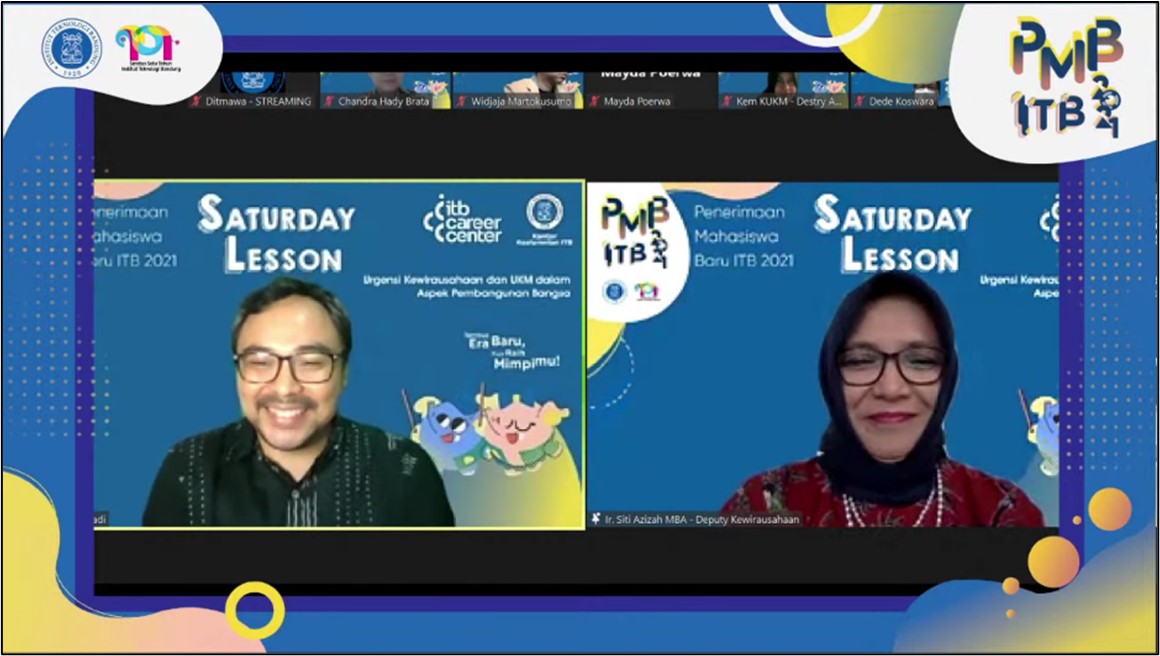Click the pin icon next to Ir. Siti Azizah
The width and height of the screenshot is (1160, 656).
click(x=596, y=519)
